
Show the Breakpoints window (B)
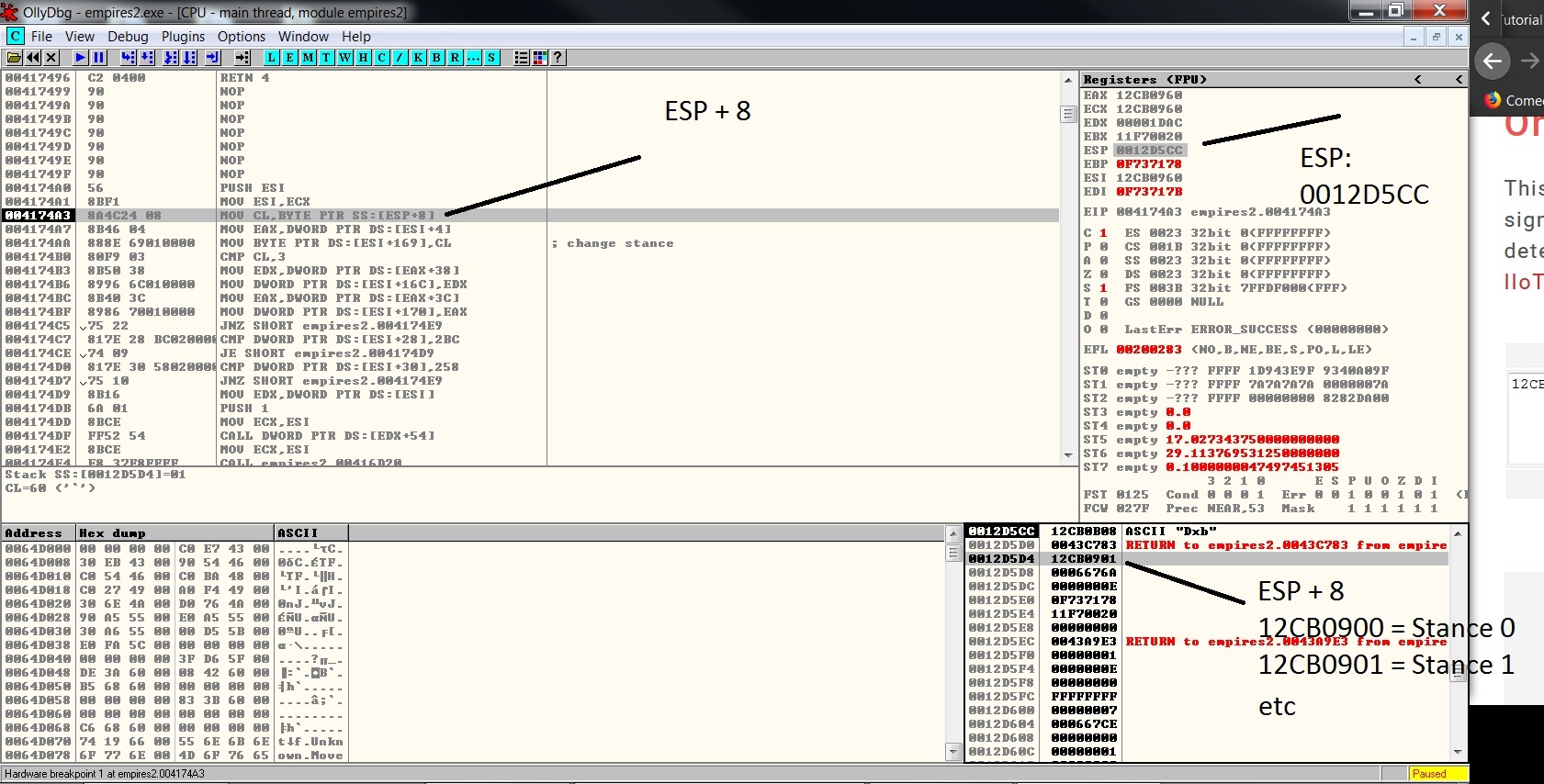click(x=436, y=57)
